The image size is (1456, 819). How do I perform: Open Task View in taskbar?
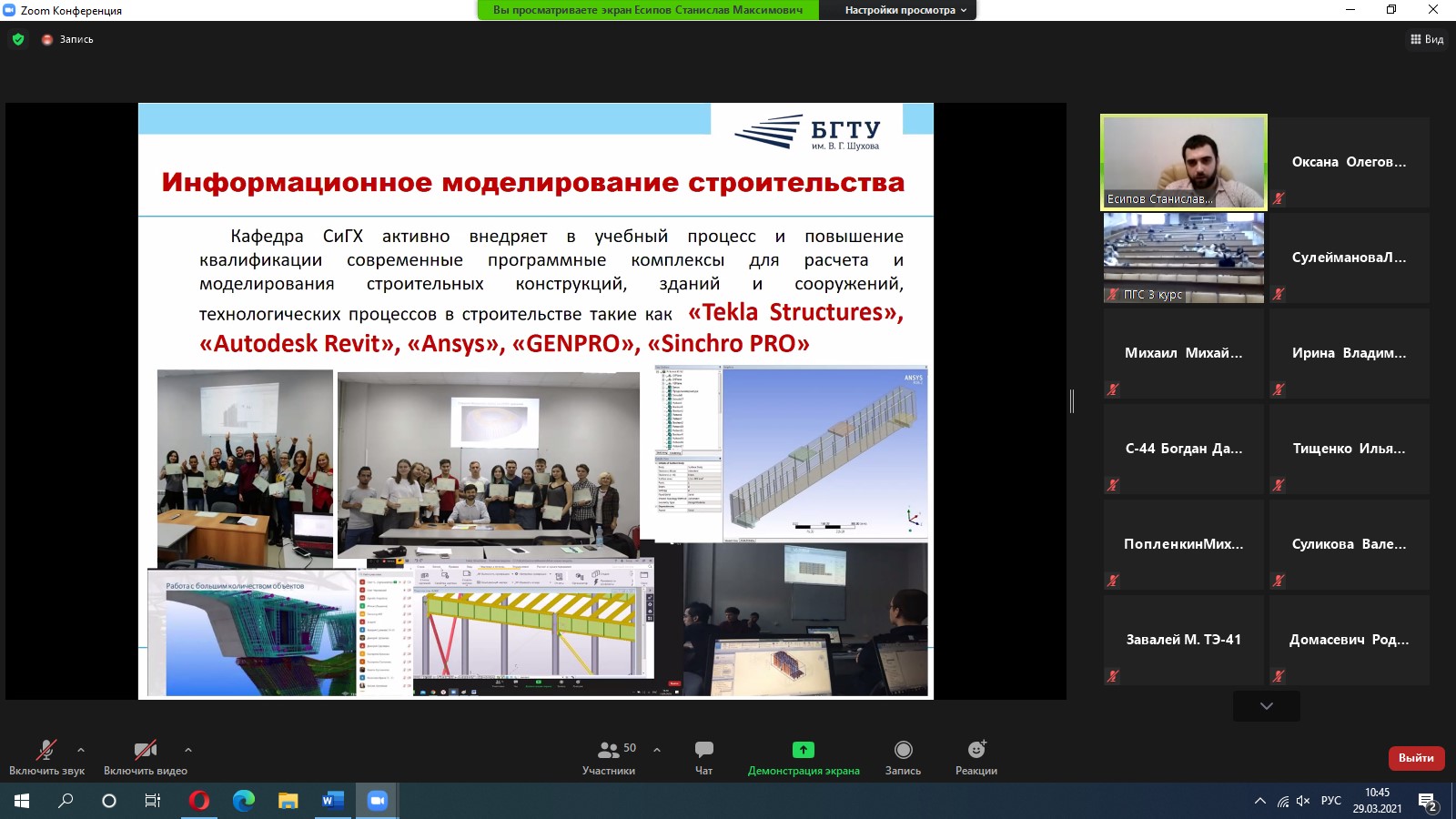pyautogui.click(x=153, y=801)
